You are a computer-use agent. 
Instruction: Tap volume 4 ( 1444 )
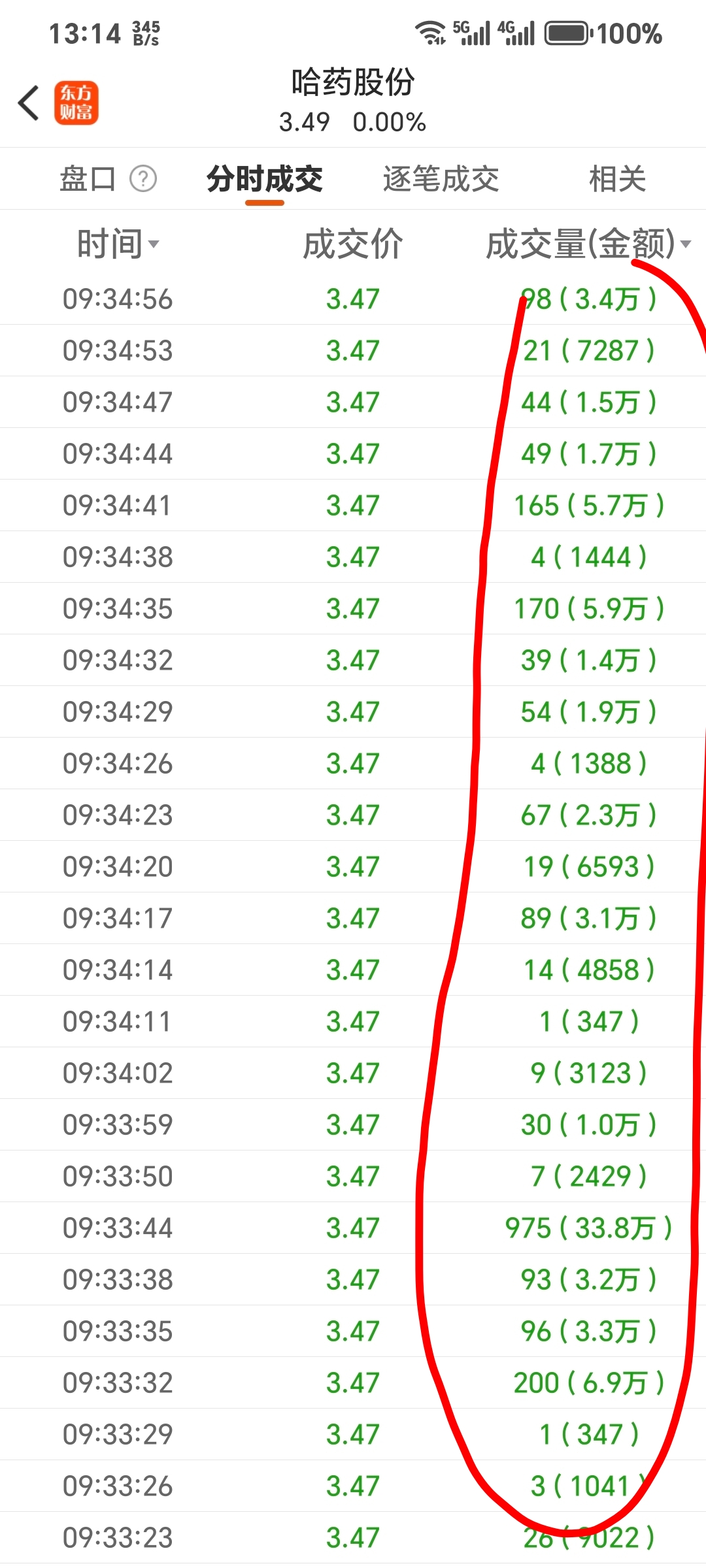589,557
